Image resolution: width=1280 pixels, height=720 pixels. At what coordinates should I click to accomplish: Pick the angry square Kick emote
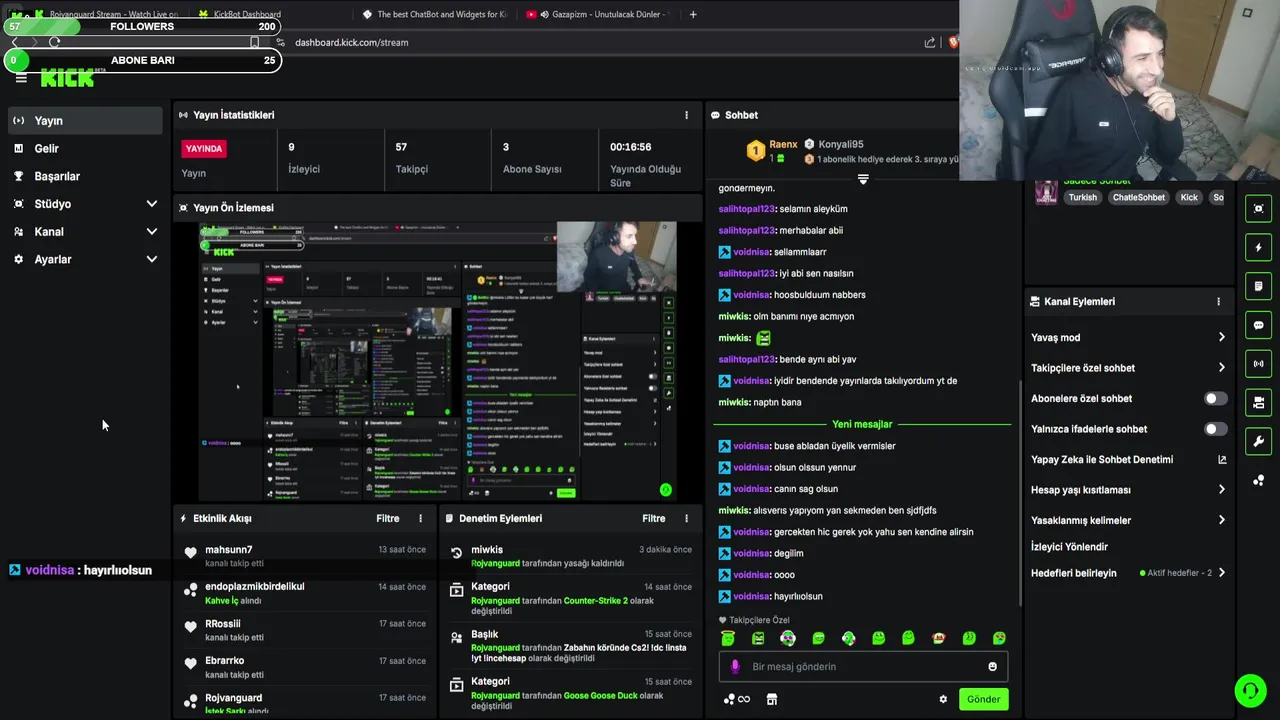coord(758,639)
